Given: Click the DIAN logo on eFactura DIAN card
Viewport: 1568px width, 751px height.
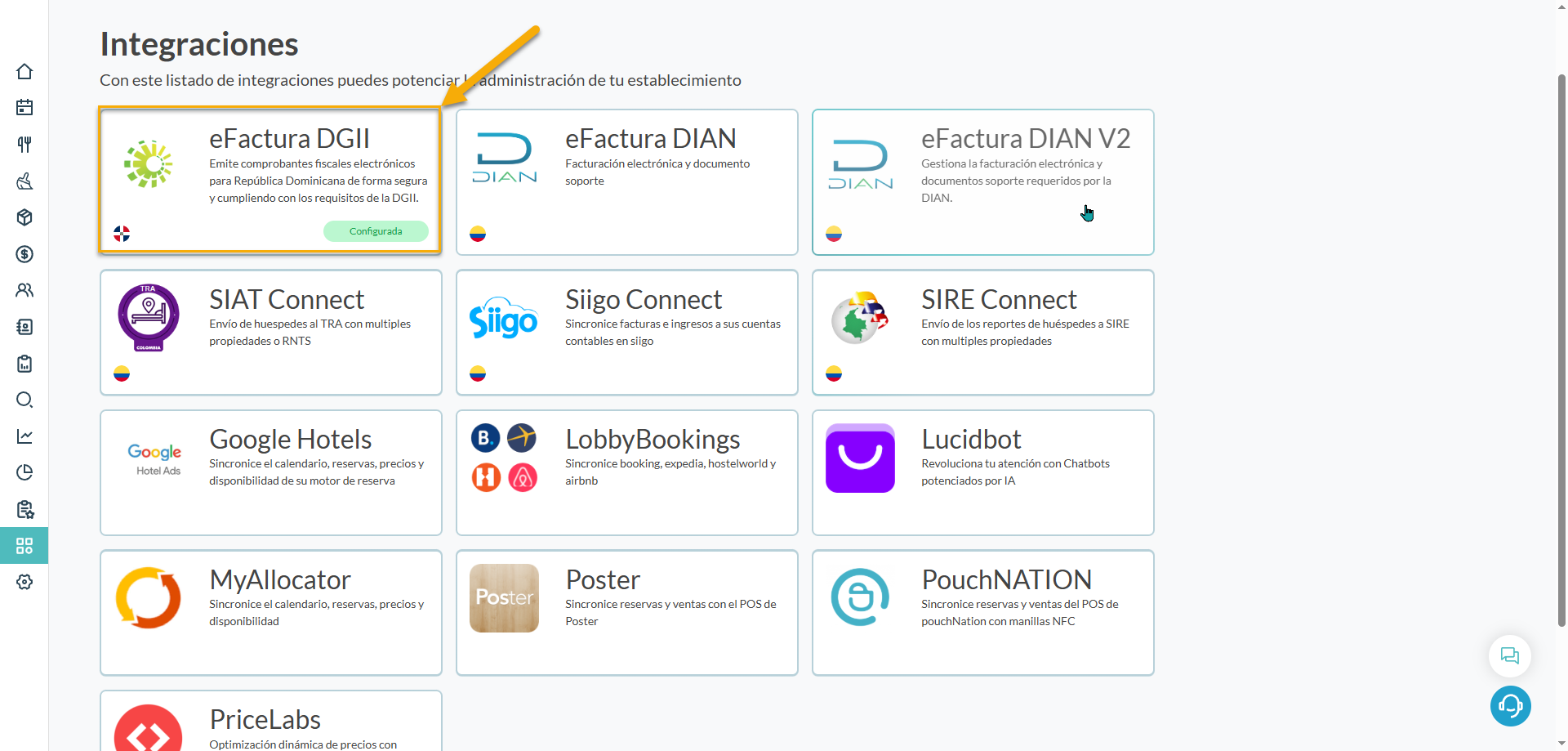Looking at the screenshot, I should (505, 158).
